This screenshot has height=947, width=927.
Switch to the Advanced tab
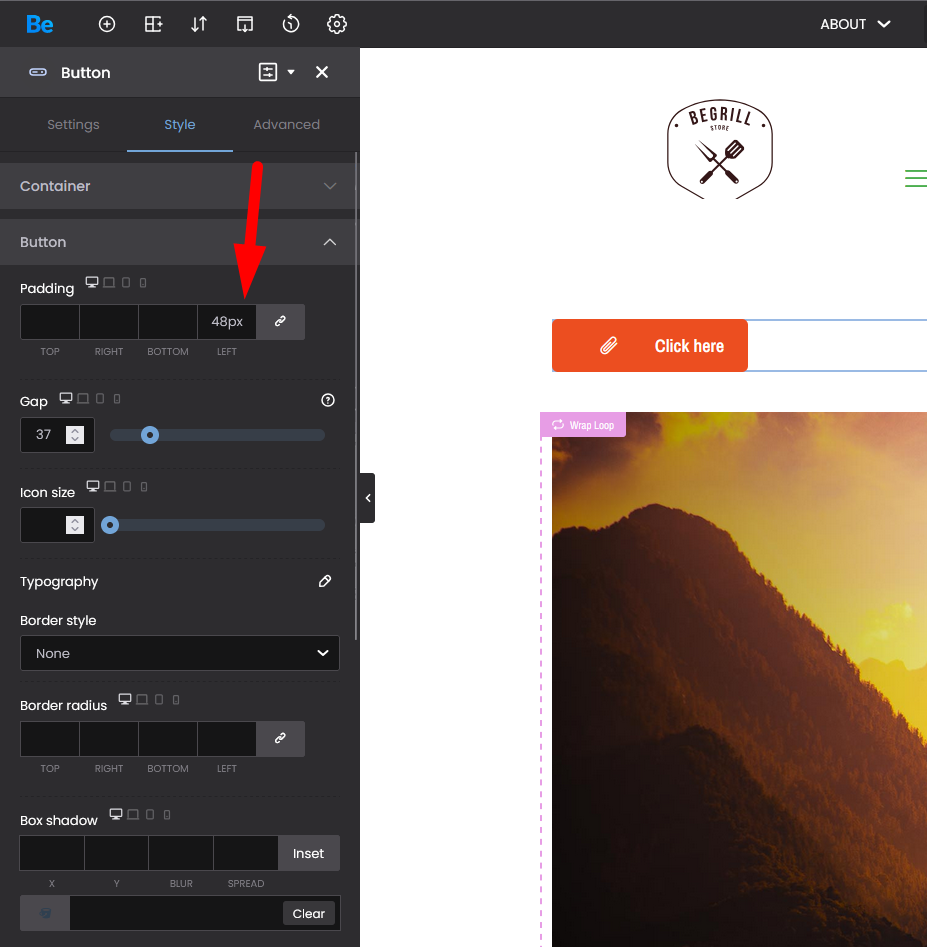pyautogui.click(x=286, y=125)
